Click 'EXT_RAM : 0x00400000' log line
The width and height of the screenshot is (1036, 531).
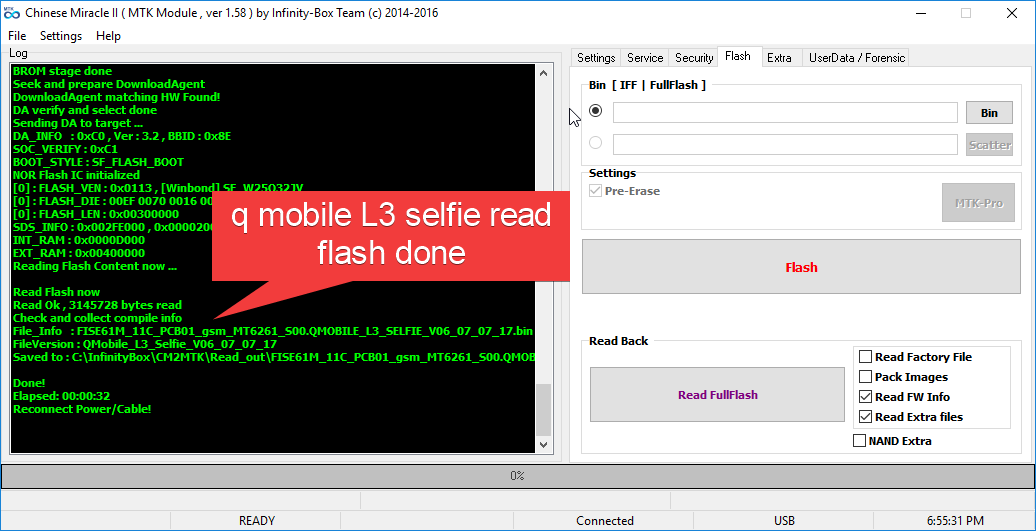click(x=79, y=253)
